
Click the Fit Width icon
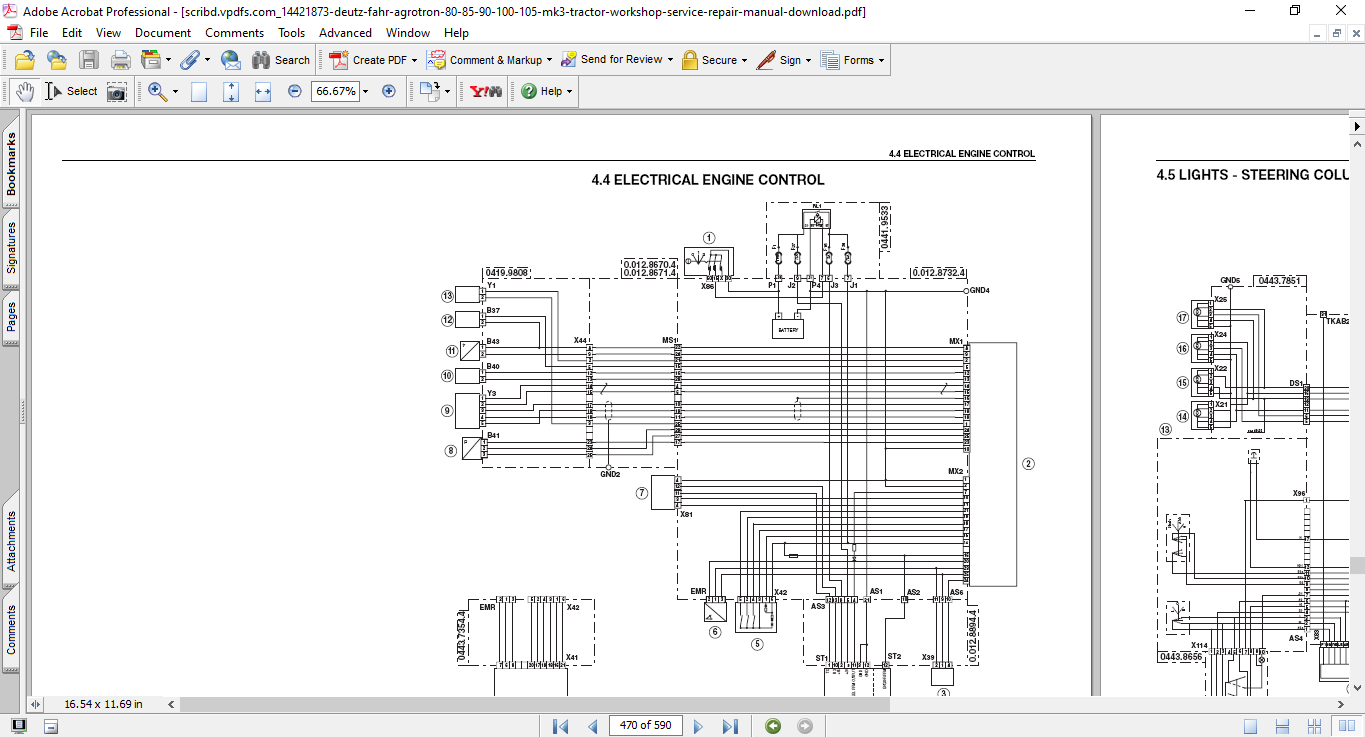pos(263,91)
